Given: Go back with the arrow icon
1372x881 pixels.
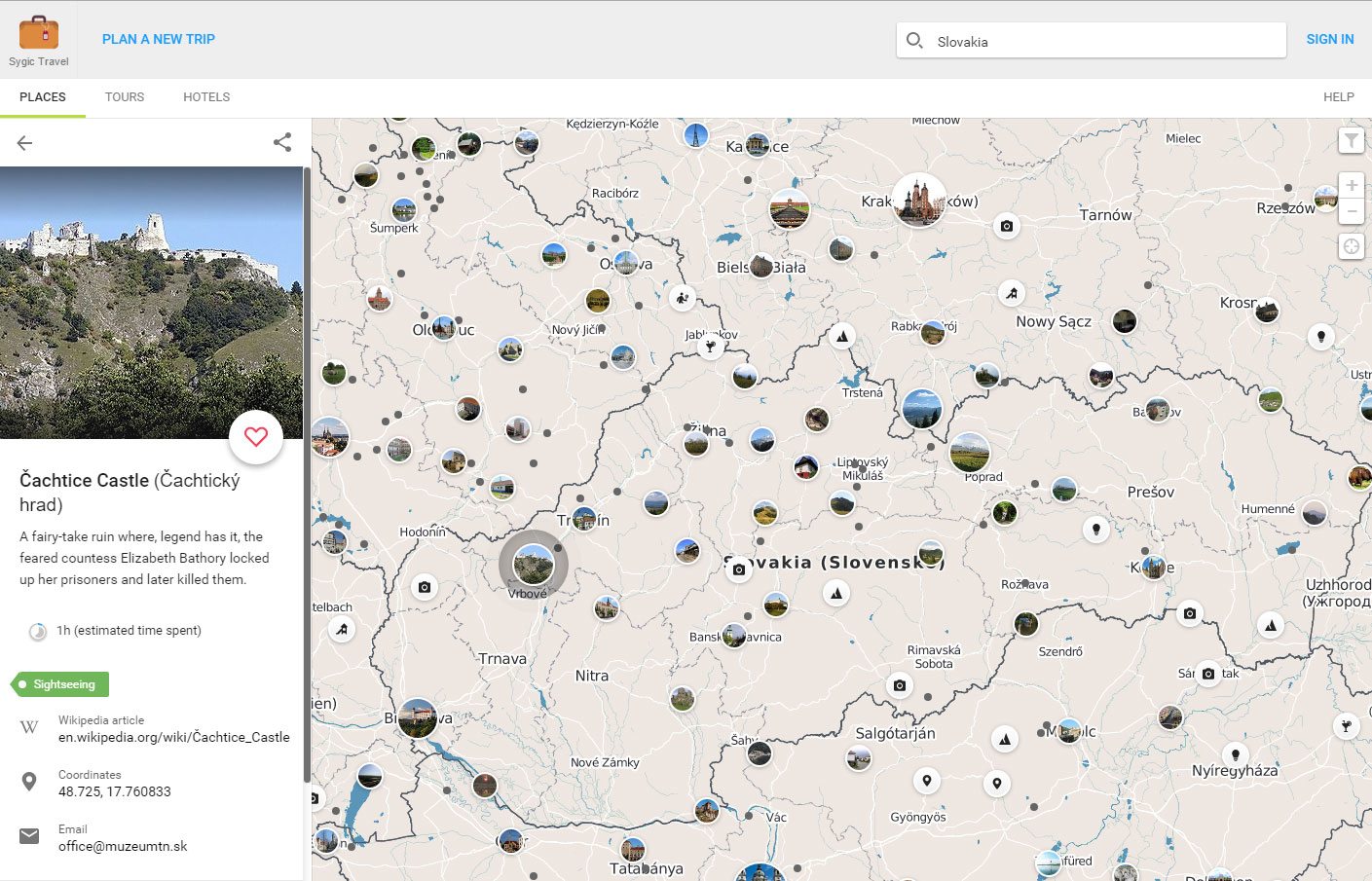Looking at the screenshot, I should [25, 143].
